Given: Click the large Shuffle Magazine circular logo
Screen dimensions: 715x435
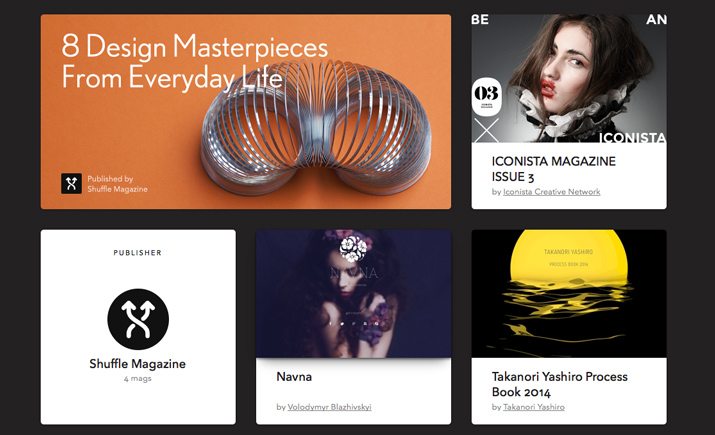Looking at the screenshot, I should [x=138, y=319].
